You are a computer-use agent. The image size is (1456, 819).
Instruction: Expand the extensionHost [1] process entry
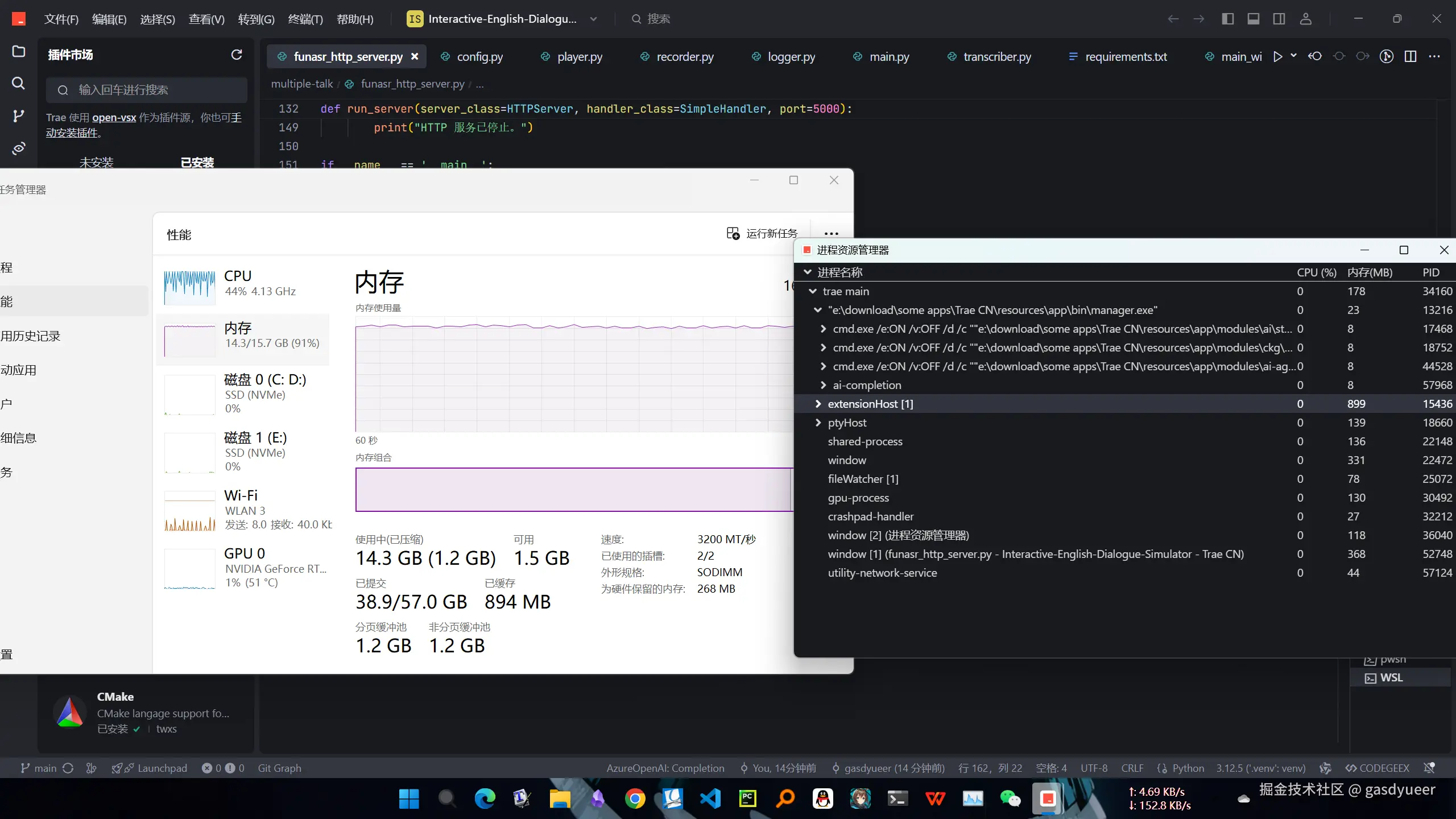[818, 403]
